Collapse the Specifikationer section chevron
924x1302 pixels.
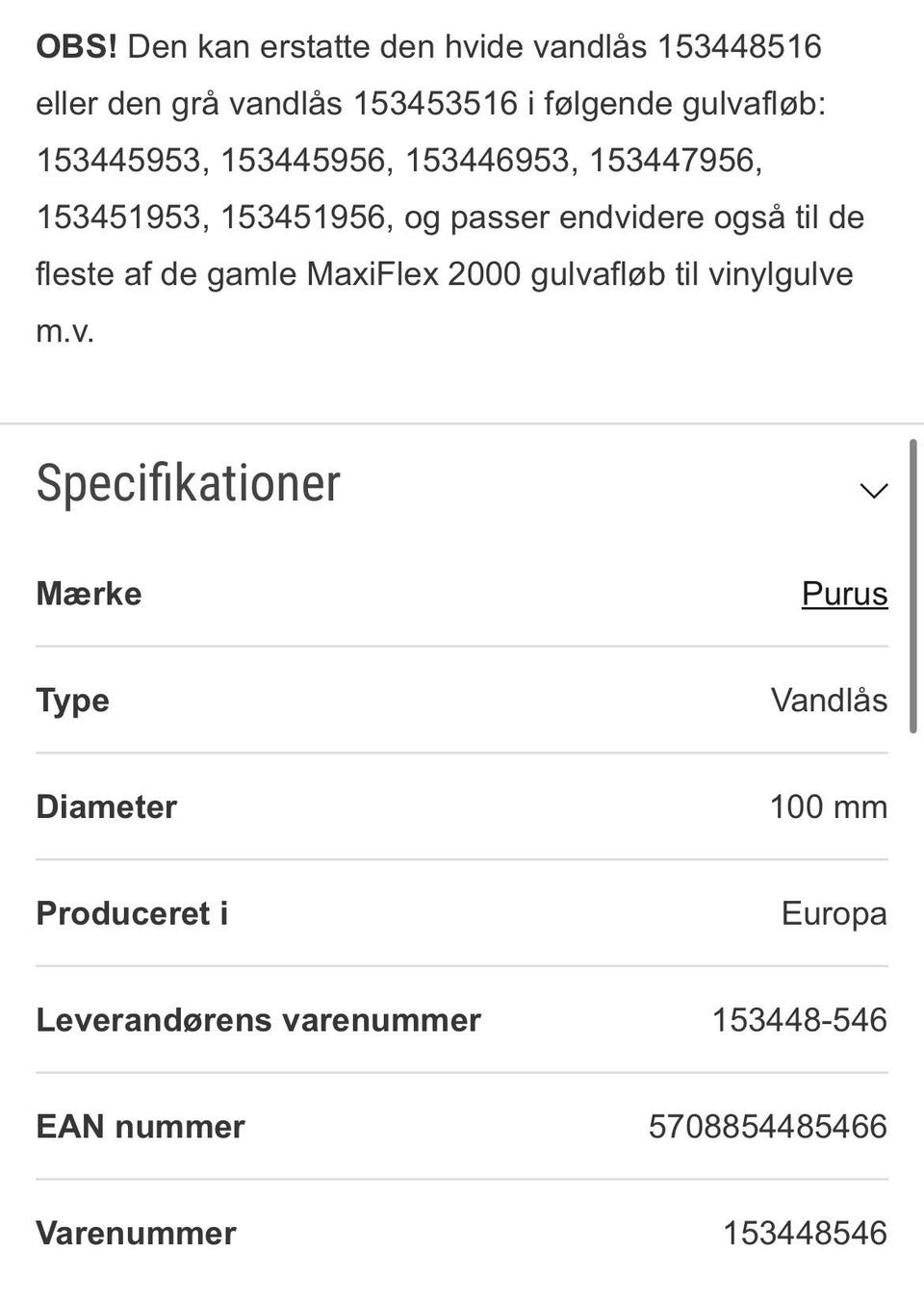[873, 491]
